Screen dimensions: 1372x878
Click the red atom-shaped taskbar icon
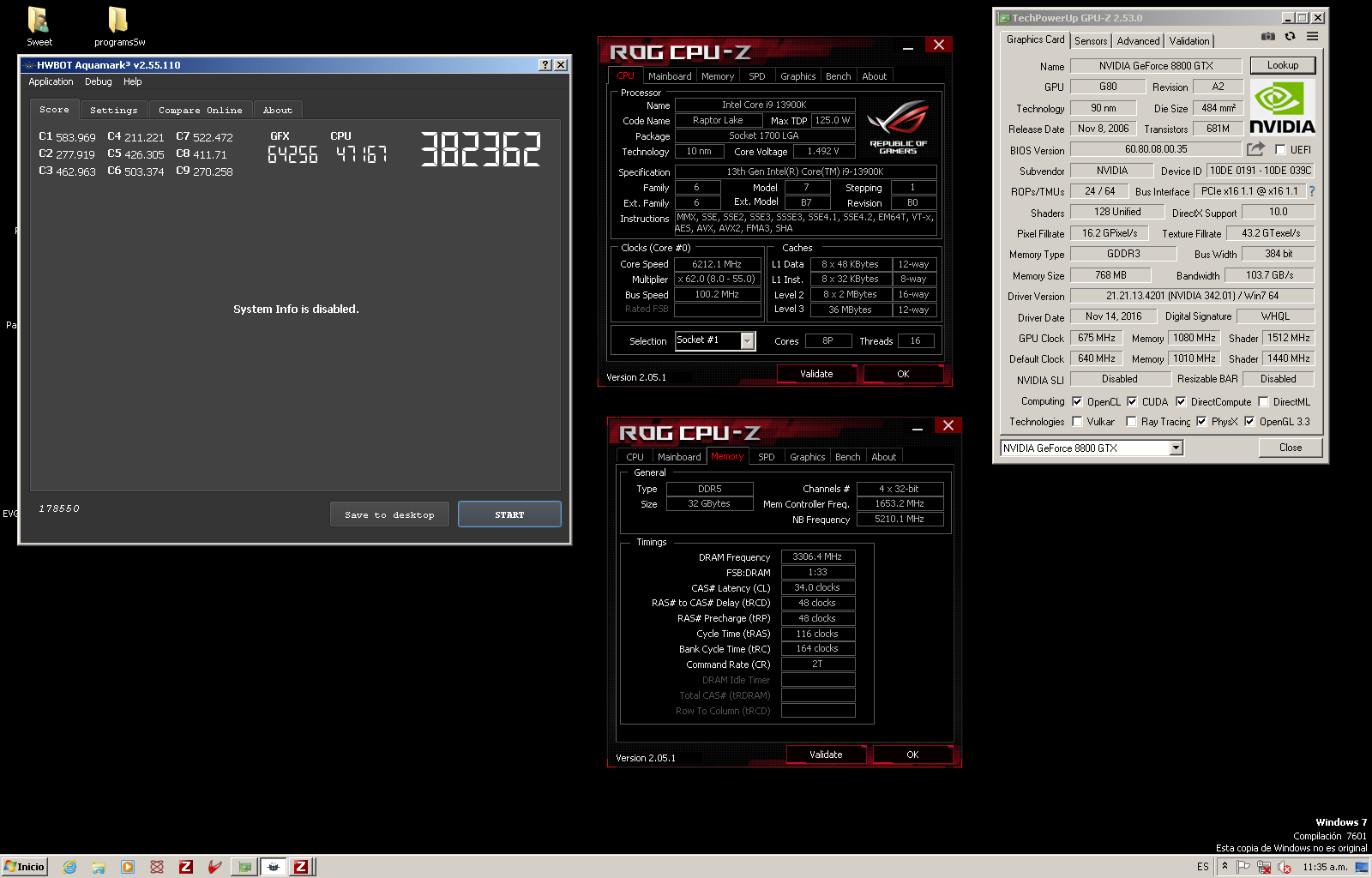pyautogui.click(x=157, y=867)
